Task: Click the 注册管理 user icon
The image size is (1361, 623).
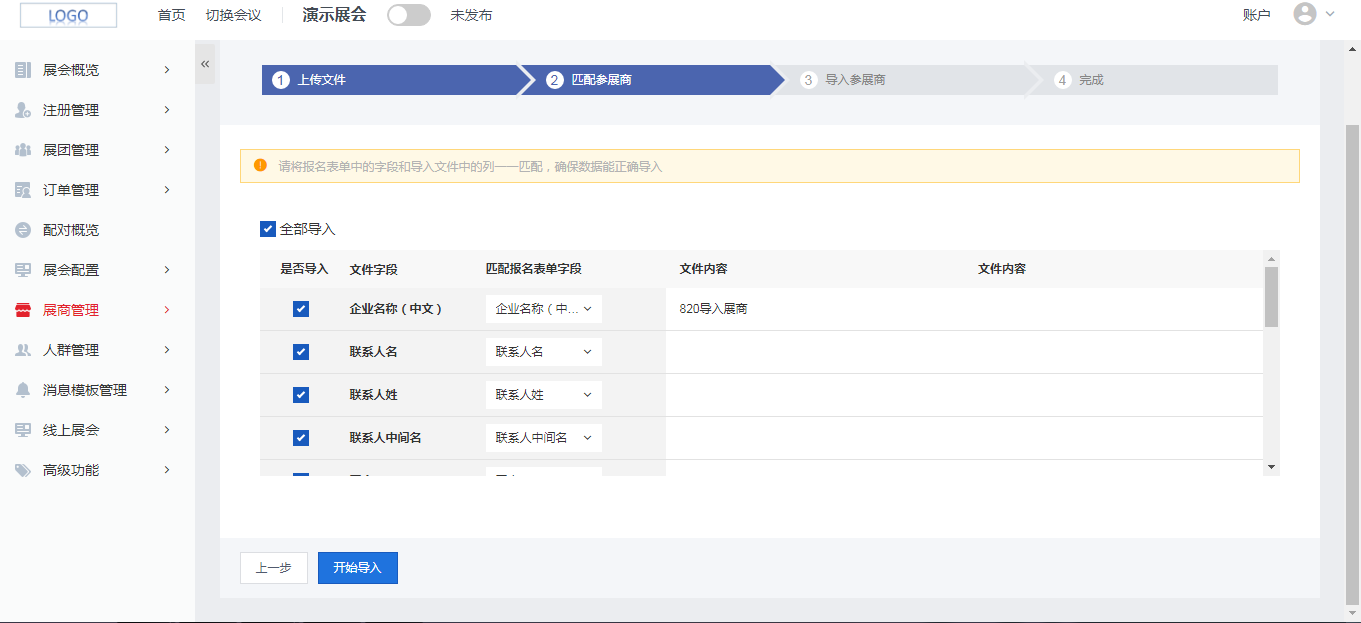Action: coord(23,110)
